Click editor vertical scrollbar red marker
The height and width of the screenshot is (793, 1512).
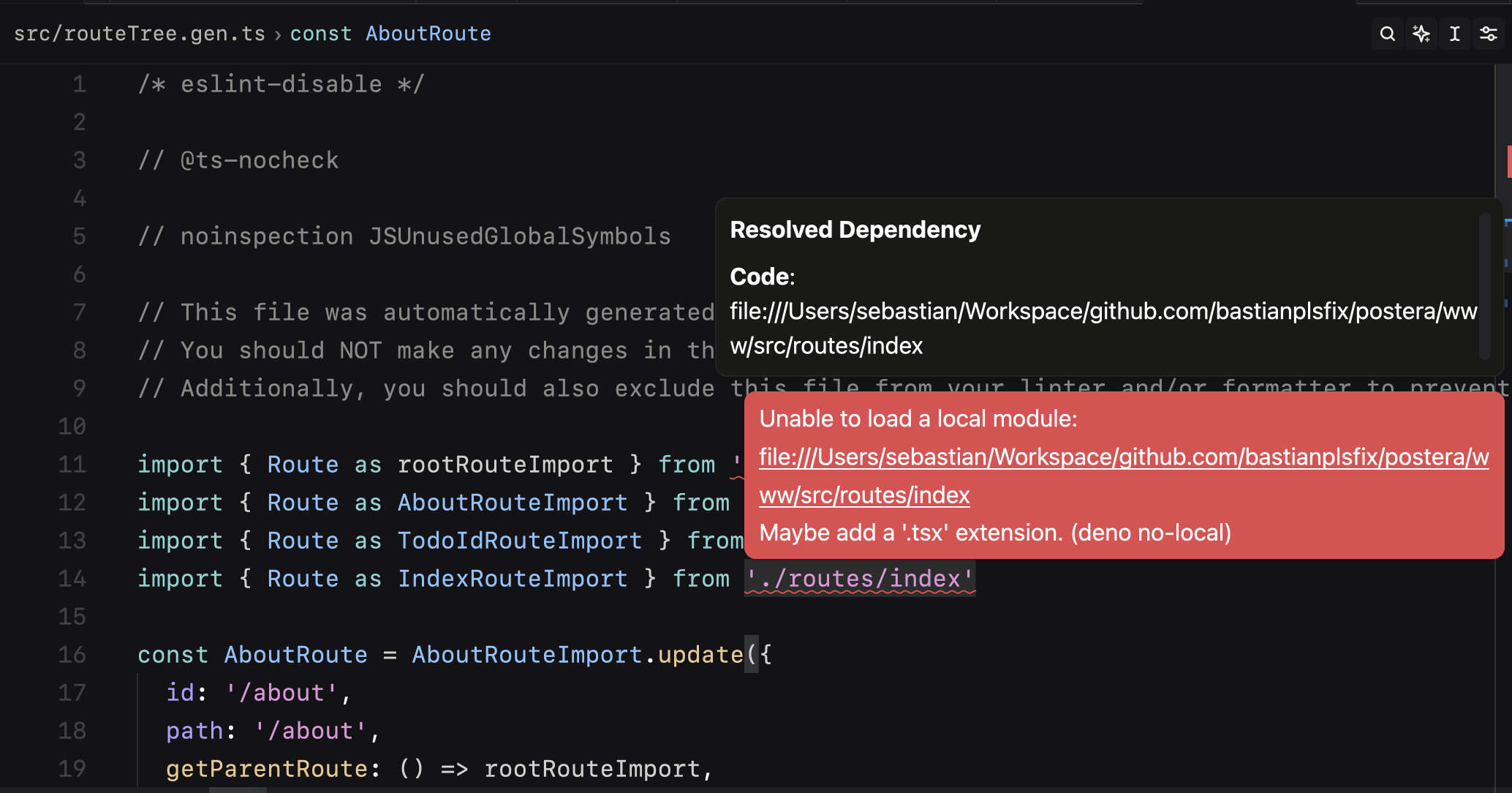point(1508,161)
